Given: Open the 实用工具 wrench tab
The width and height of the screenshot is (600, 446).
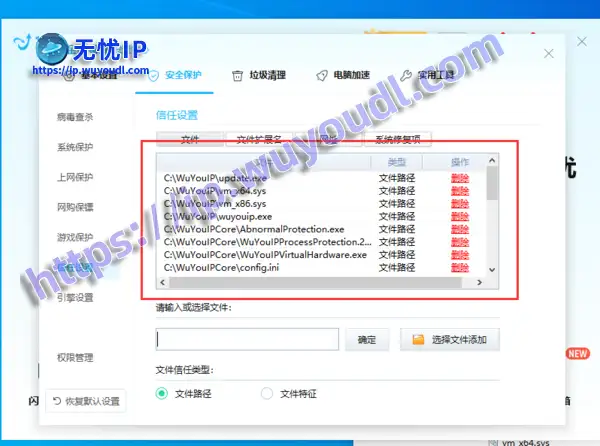Looking at the screenshot, I should click(x=428, y=75).
